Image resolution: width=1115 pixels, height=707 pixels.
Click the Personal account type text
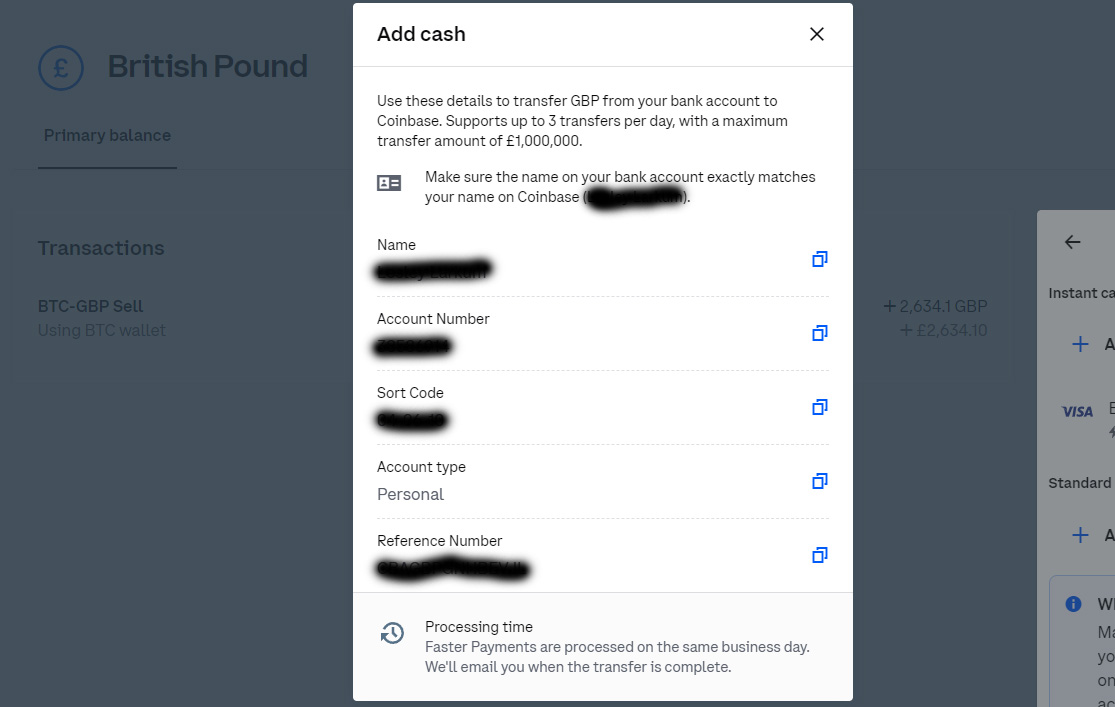point(410,494)
